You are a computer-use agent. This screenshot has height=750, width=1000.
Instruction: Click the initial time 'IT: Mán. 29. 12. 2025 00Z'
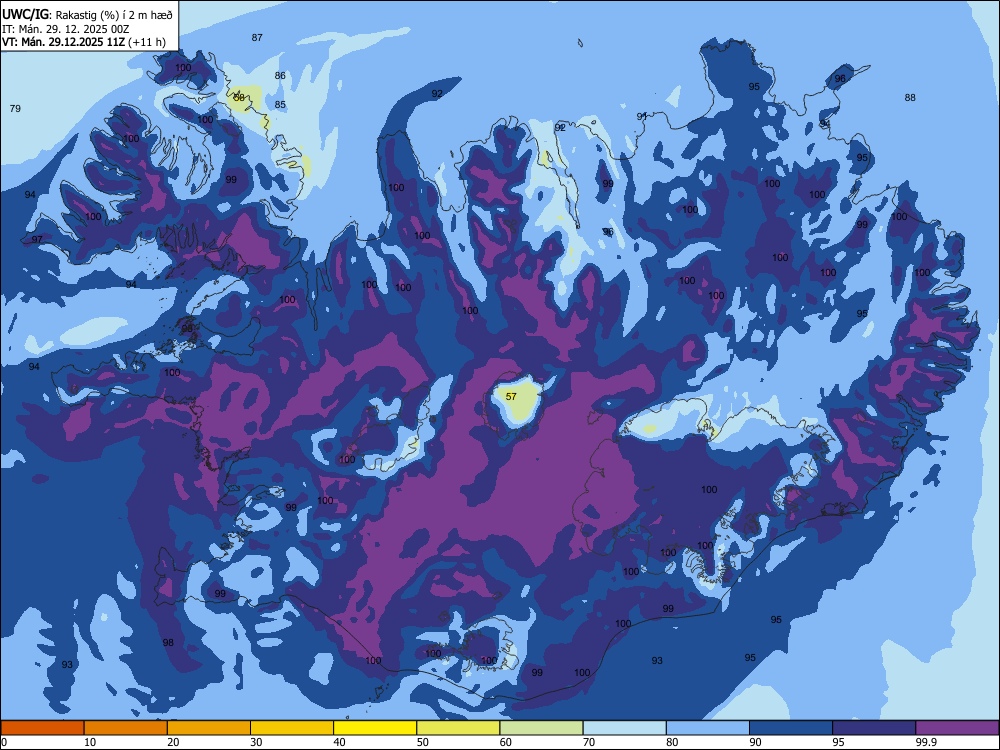(x=66, y=29)
